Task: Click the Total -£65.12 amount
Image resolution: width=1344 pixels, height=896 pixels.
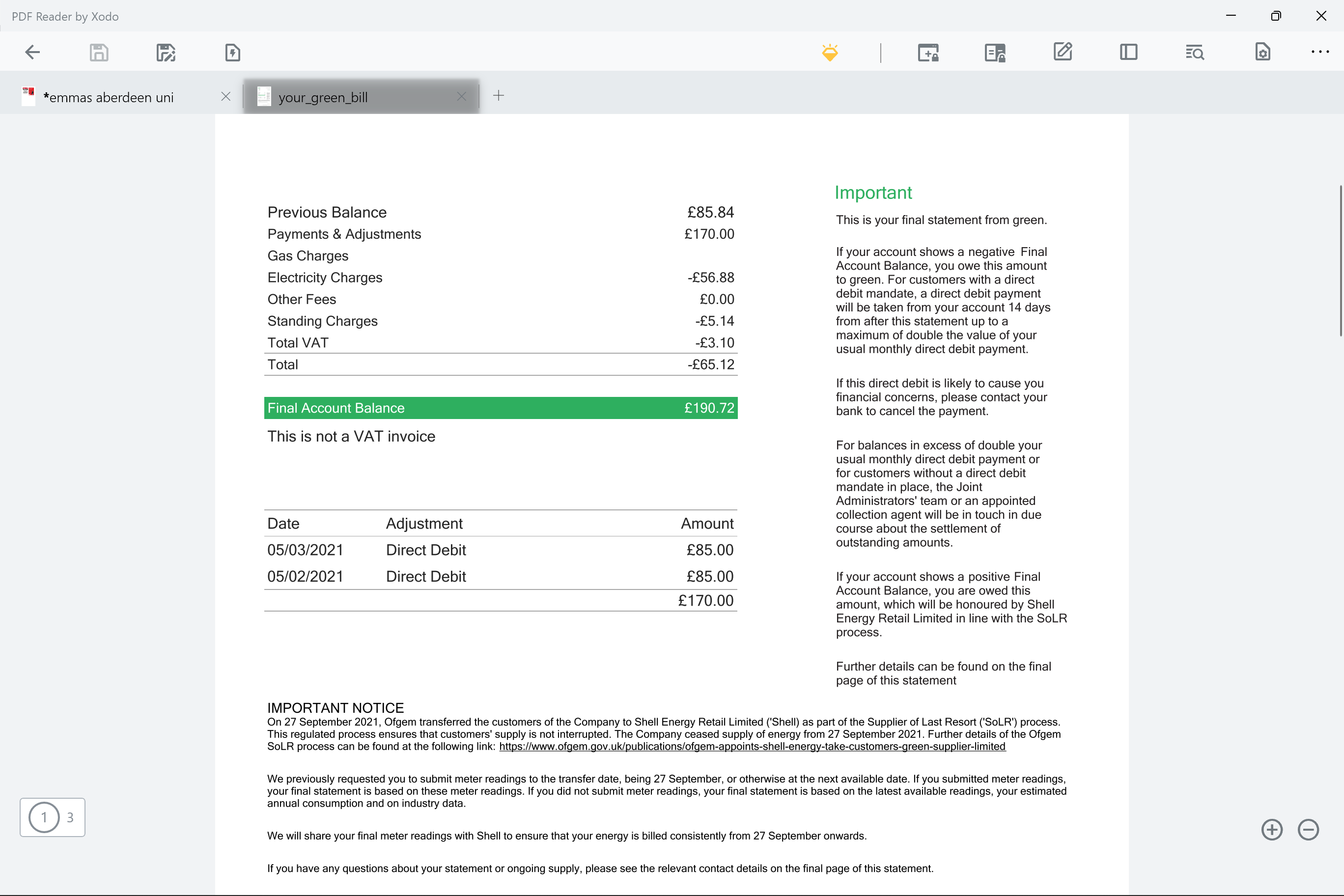Action: [x=711, y=364]
